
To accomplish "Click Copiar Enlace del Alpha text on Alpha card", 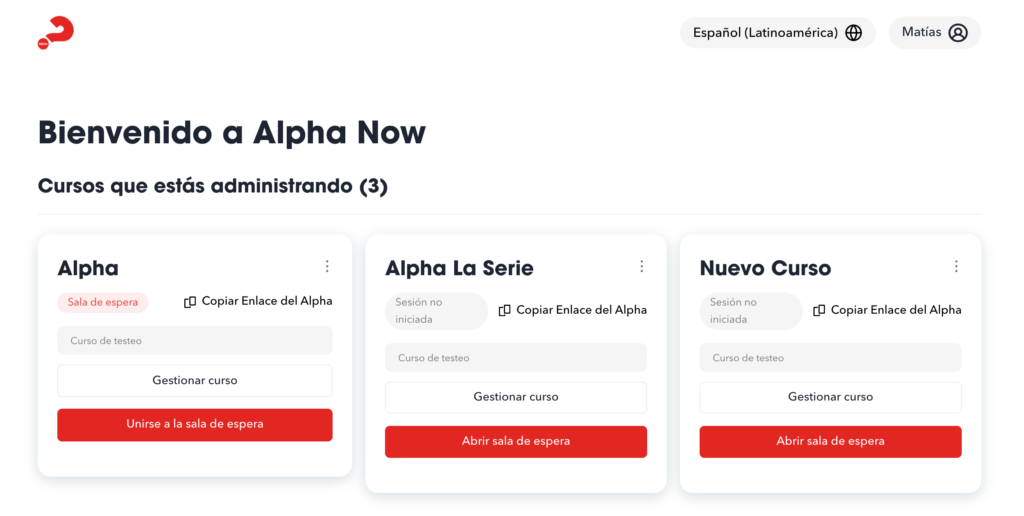I will (x=267, y=301).
